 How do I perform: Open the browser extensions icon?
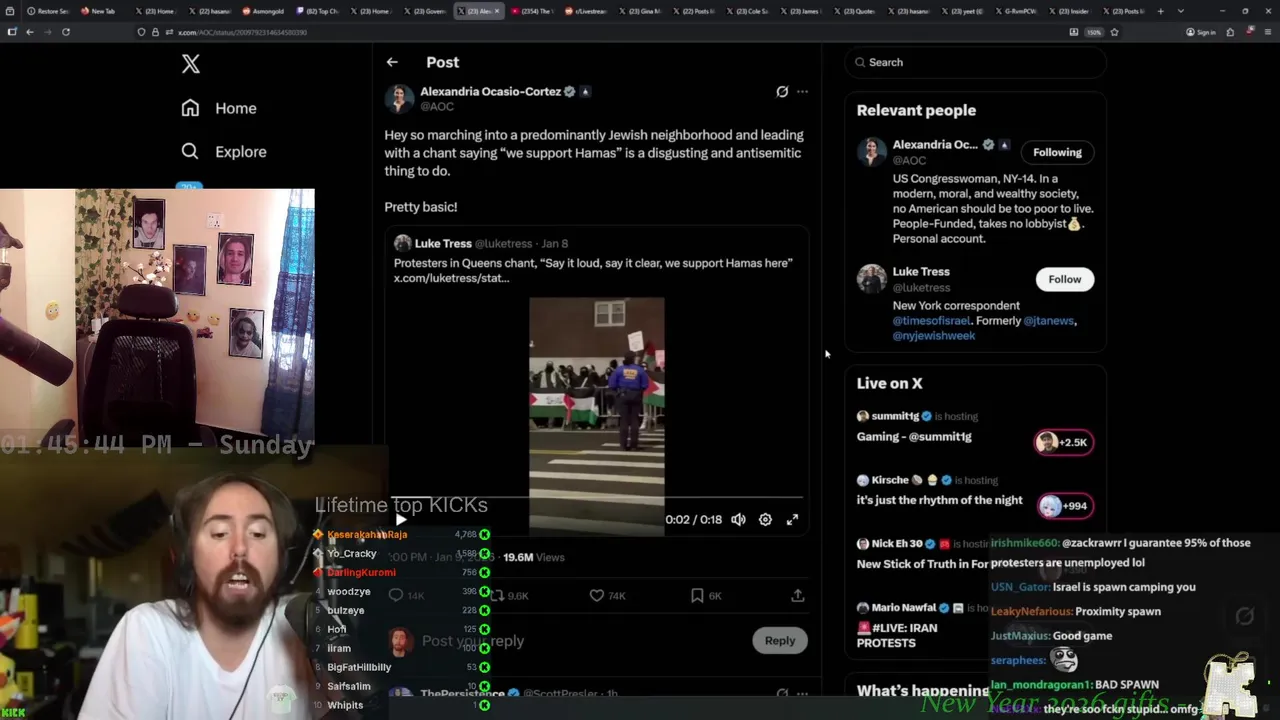click(1230, 32)
